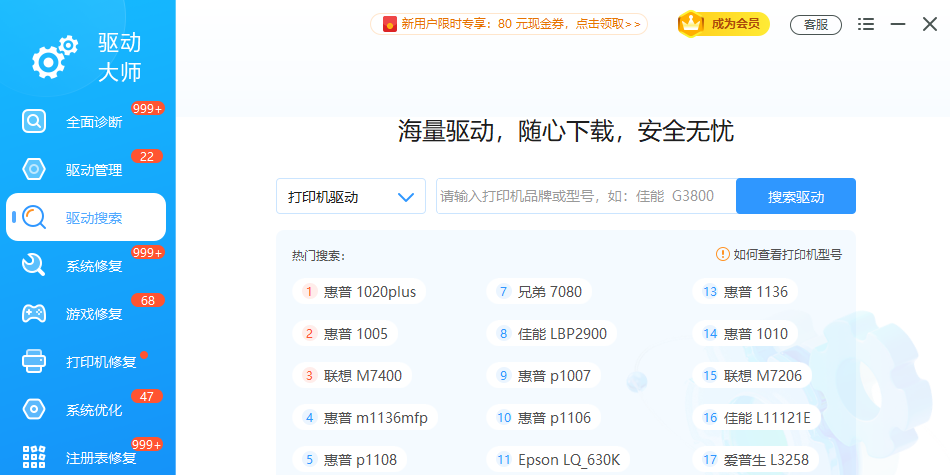Select hot search 惠普 1010
The width and height of the screenshot is (950, 475).
pos(745,333)
